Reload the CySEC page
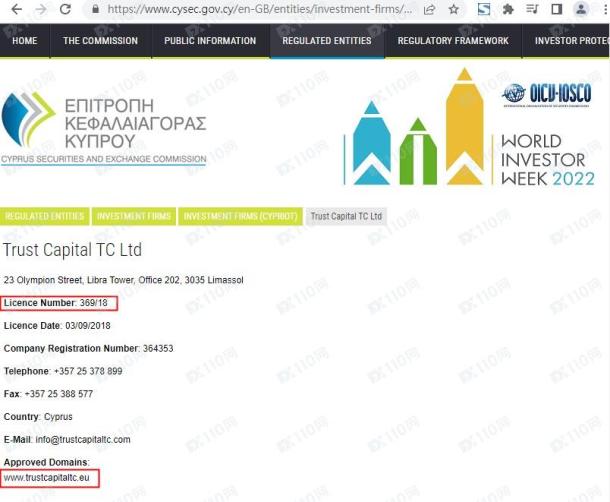The width and height of the screenshot is (610, 502). click(x=65, y=9)
